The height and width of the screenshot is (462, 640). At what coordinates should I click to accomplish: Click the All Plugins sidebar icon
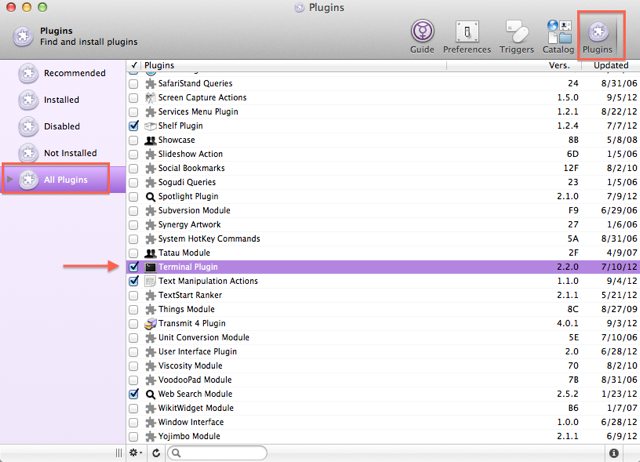[28, 180]
